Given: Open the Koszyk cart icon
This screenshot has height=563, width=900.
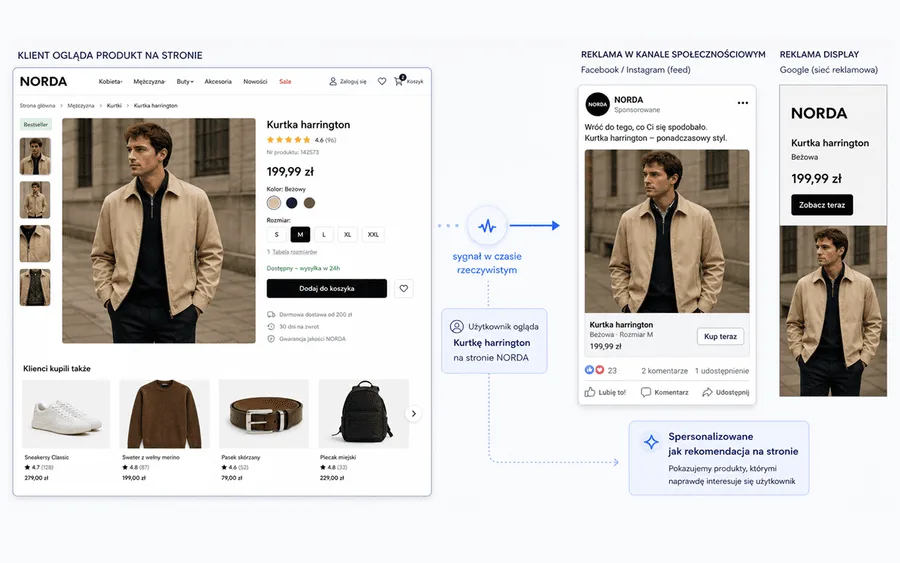Looking at the screenshot, I should 399,81.
